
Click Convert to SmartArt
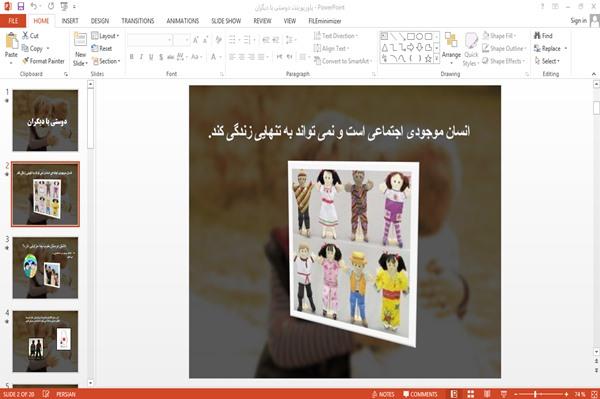click(x=342, y=61)
